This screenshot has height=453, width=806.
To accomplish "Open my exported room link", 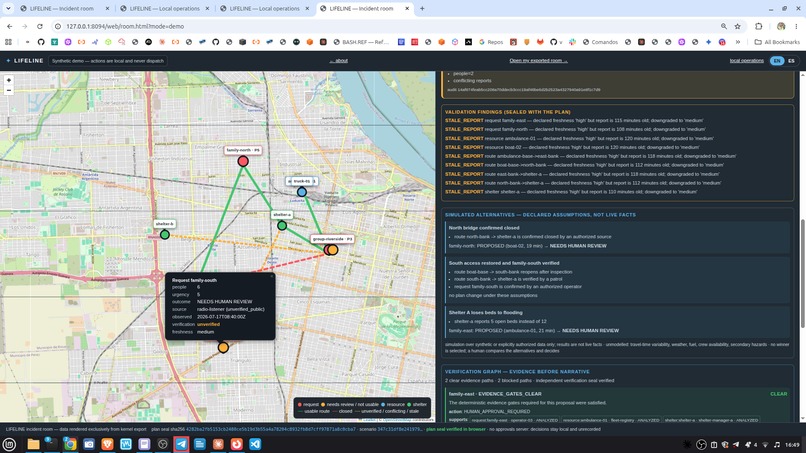I will (538, 61).
